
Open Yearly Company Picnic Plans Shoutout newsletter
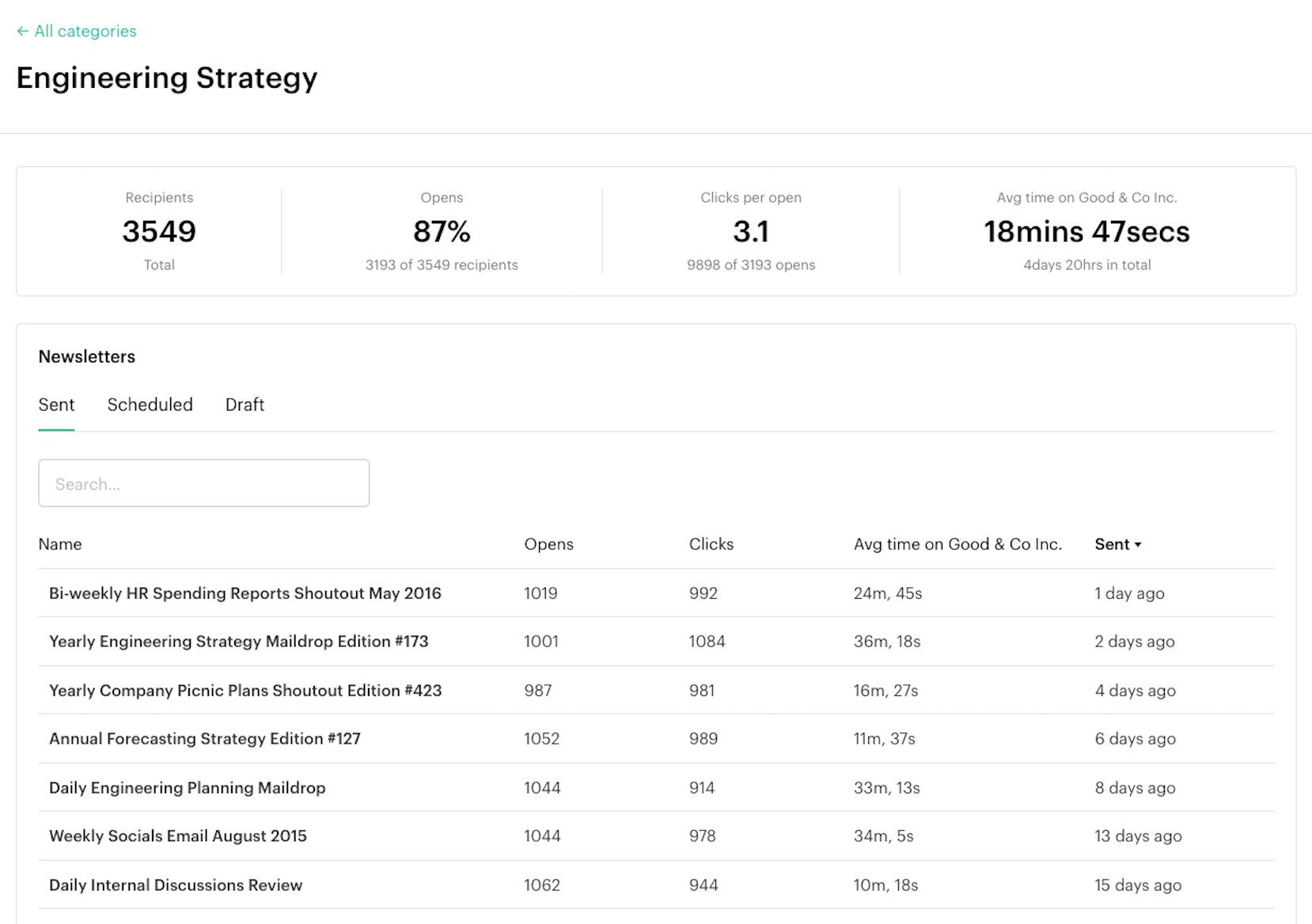tap(245, 691)
